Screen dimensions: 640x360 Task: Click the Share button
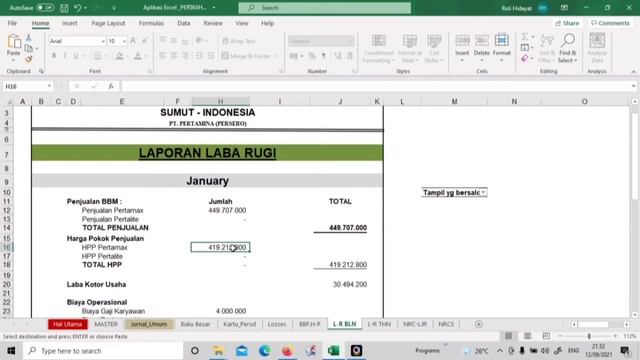point(567,23)
